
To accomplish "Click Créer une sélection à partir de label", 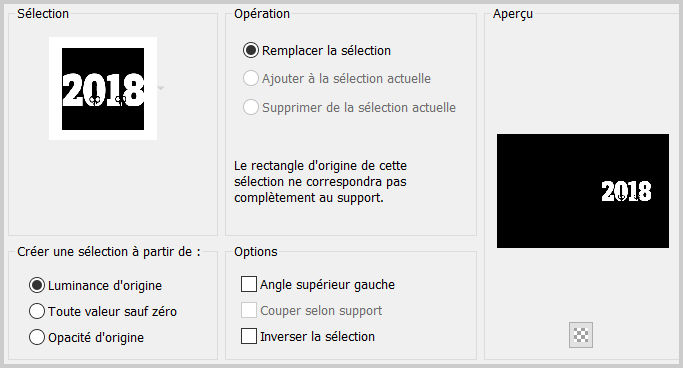I will pos(109,252).
